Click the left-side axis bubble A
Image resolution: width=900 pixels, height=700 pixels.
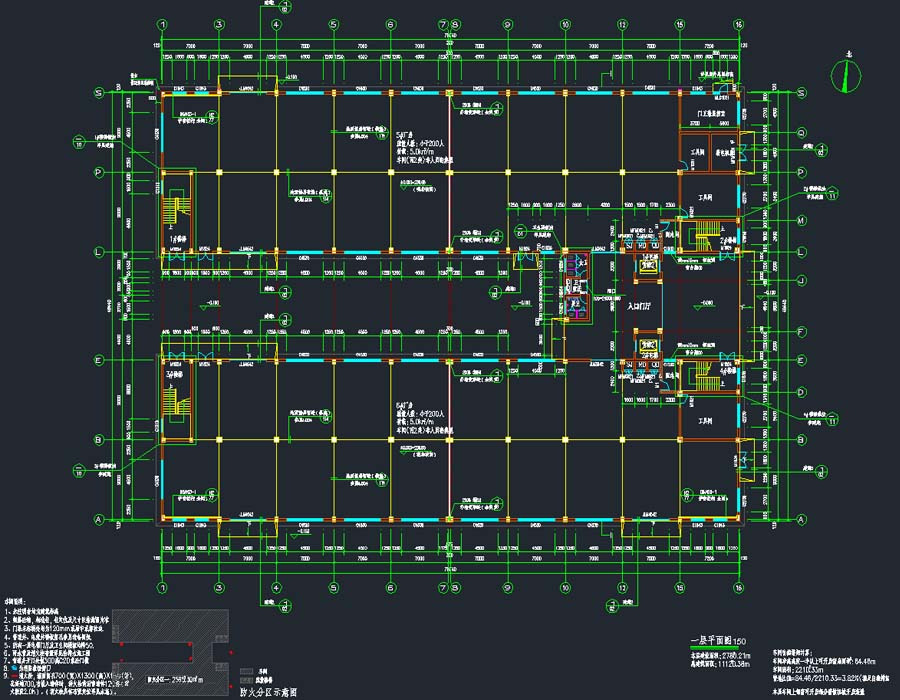click(x=99, y=519)
